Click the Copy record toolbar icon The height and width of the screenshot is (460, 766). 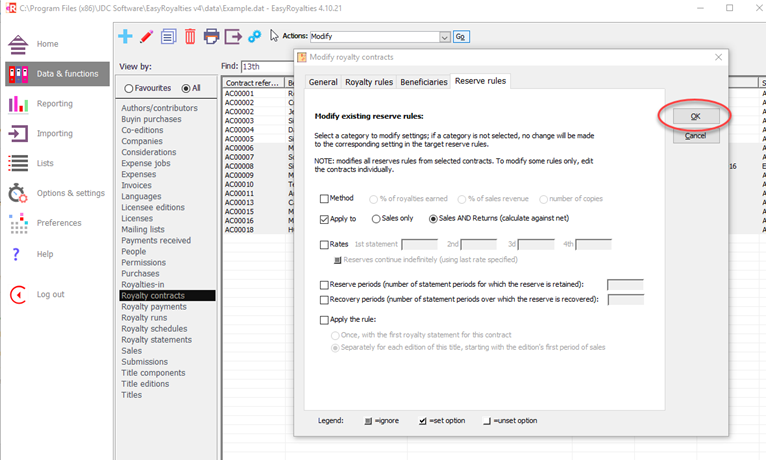[169, 36]
